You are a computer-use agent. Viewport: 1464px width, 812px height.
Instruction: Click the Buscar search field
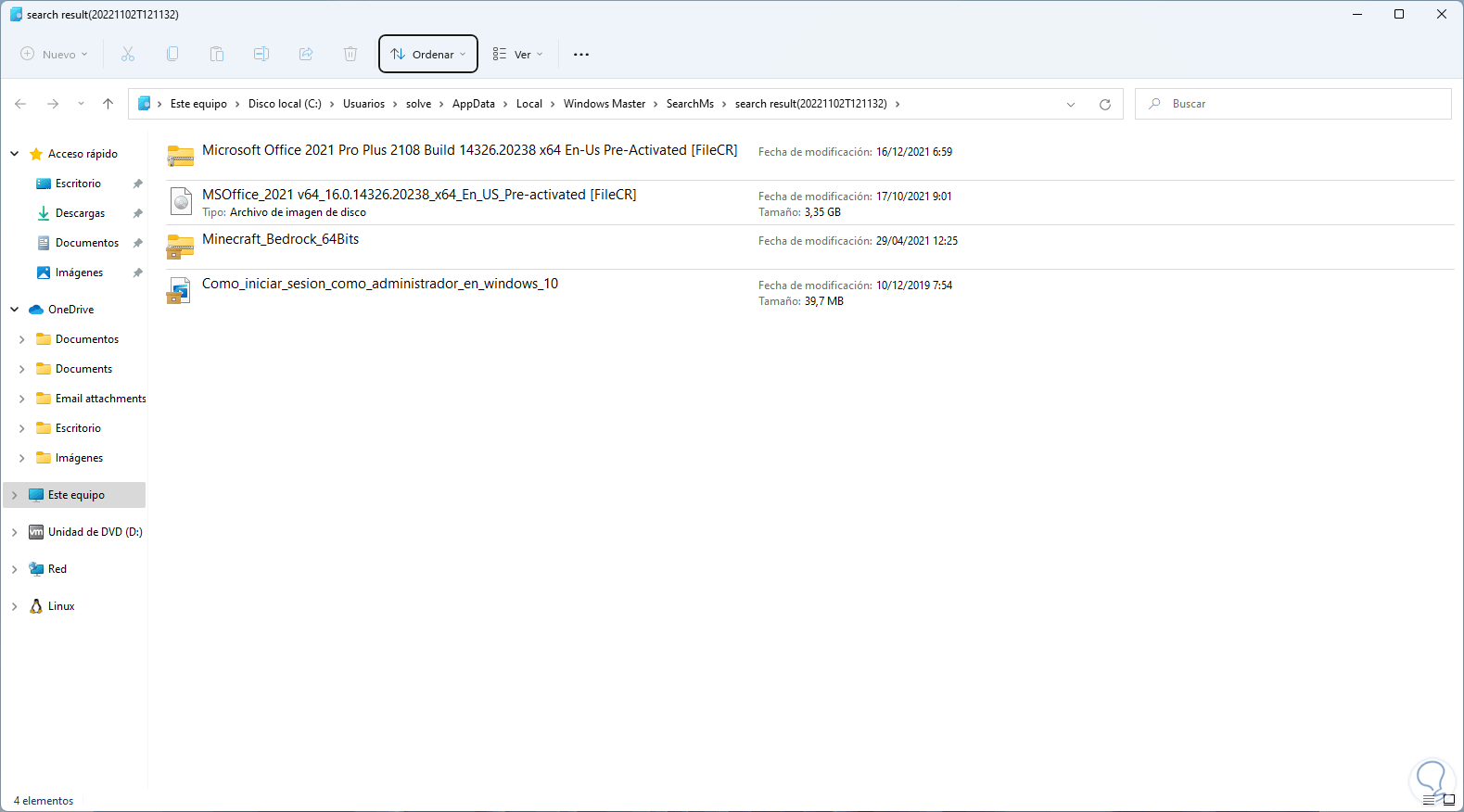[1293, 104]
